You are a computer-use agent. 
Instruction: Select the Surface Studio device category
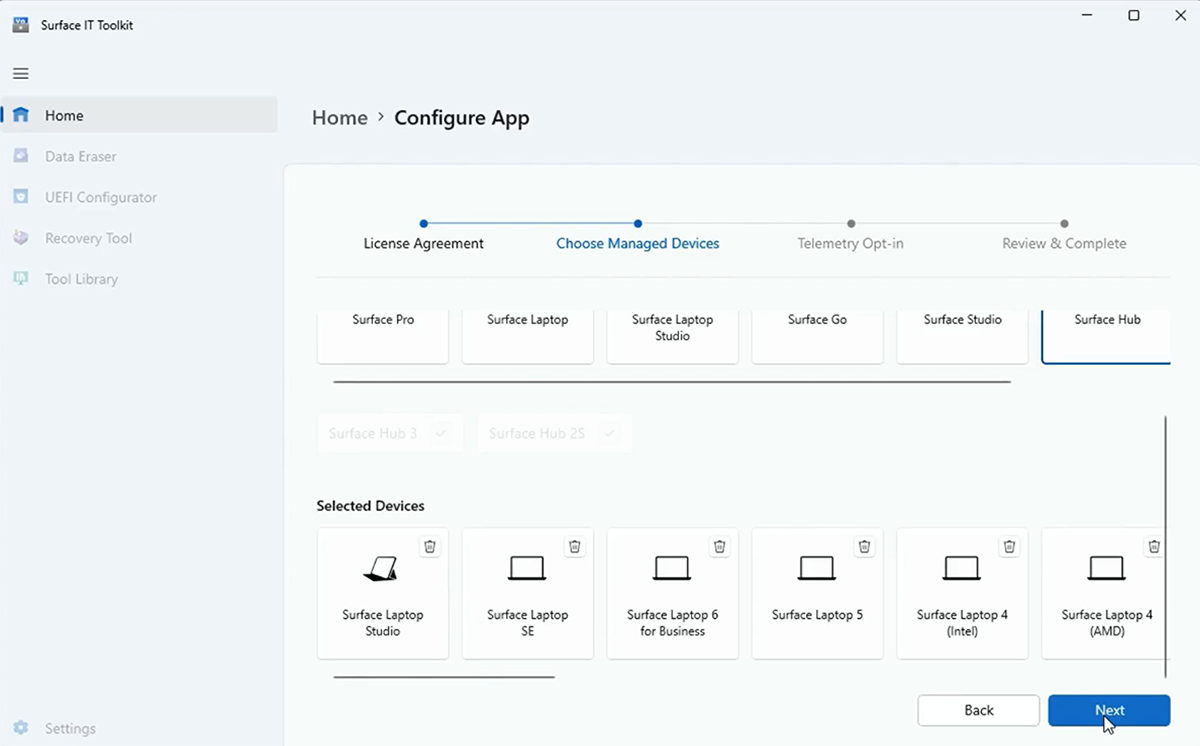[962, 335]
